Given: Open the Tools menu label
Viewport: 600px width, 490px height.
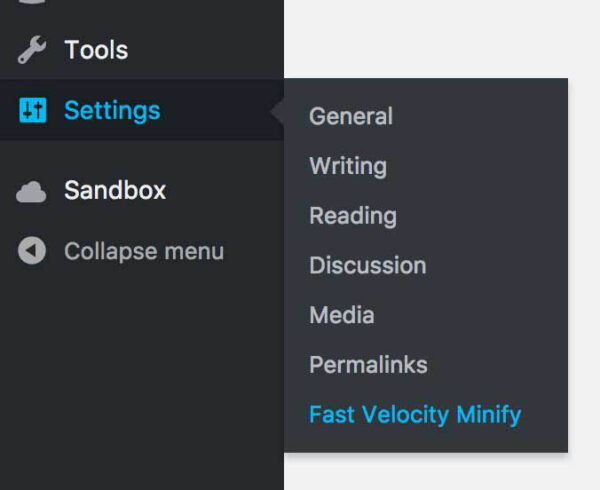Looking at the screenshot, I should (x=96, y=50).
